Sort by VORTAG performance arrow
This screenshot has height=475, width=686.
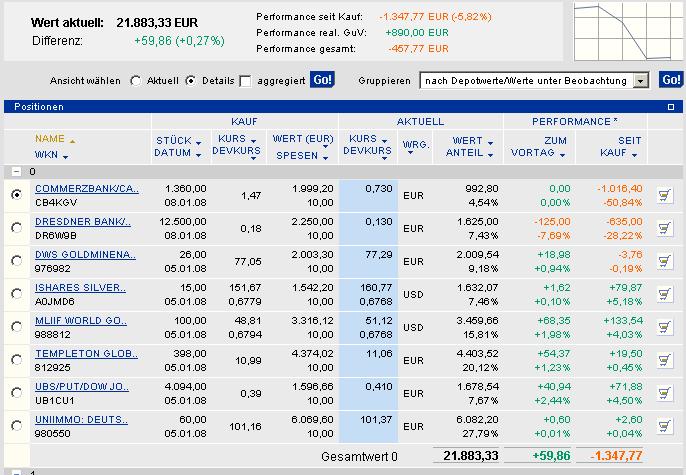point(562,155)
